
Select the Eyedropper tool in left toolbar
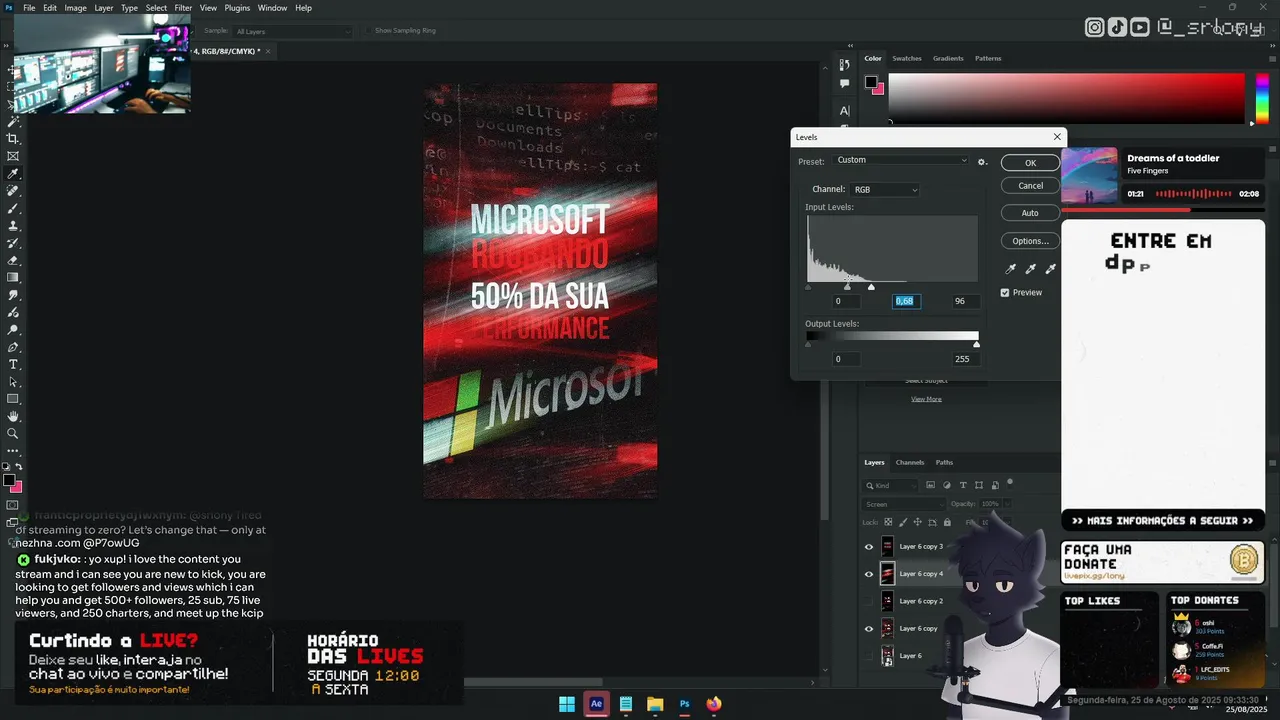click(x=13, y=174)
